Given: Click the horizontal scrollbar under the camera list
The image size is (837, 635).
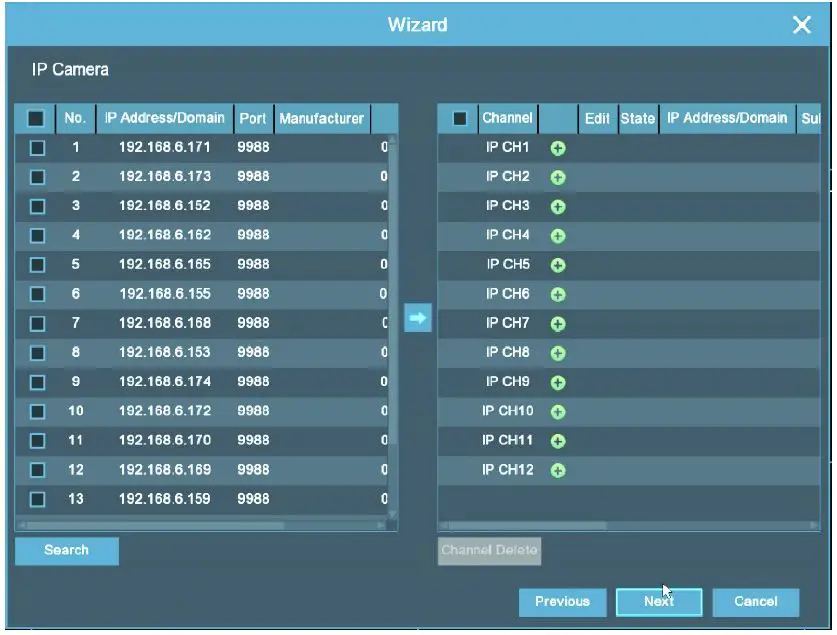Looking at the screenshot, I should pyautogui.click(x=200, y=527).
